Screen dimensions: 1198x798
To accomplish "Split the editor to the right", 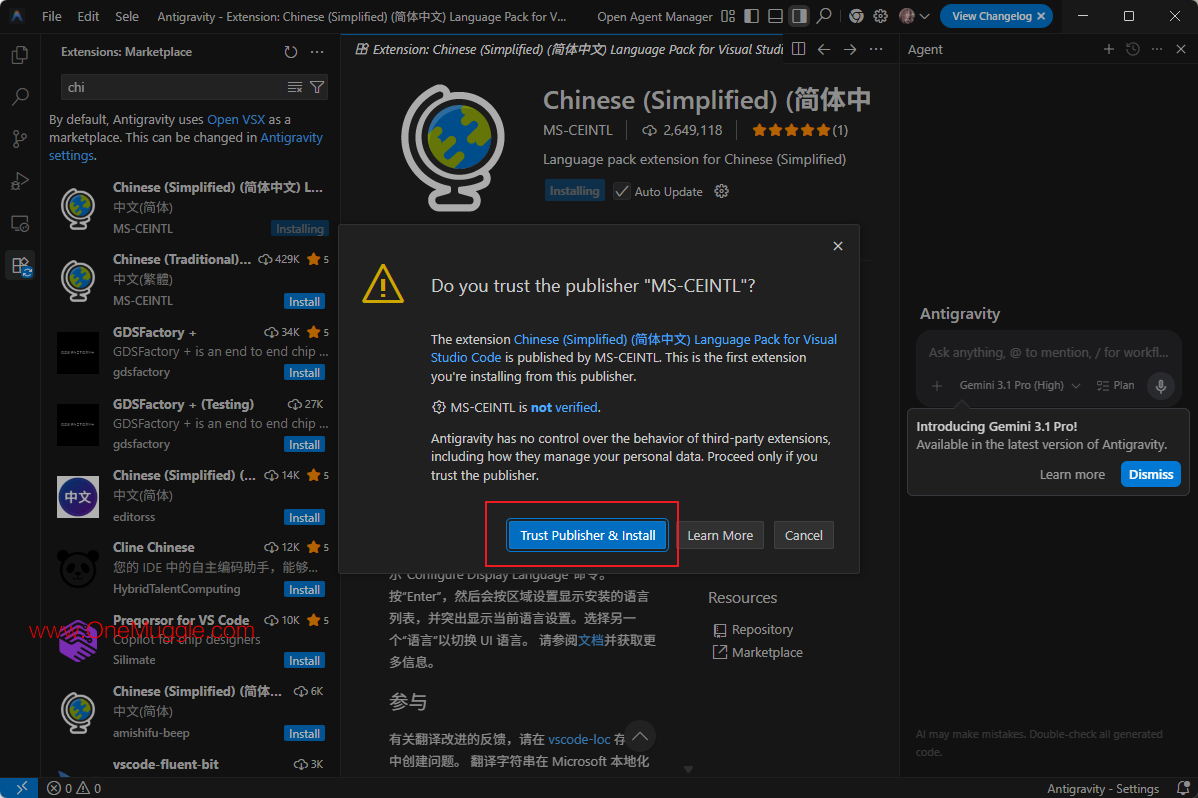I will click(x=798, y=49).
